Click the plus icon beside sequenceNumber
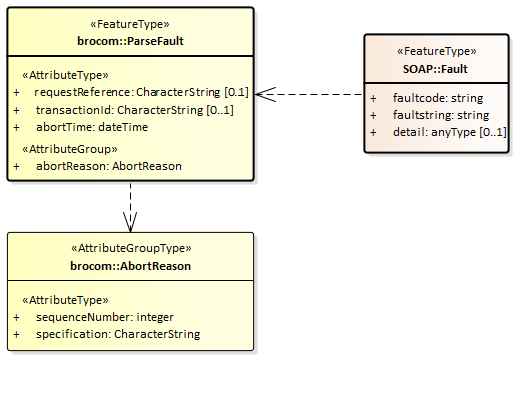This screenshot has width=522, height=393. (16, 317)
